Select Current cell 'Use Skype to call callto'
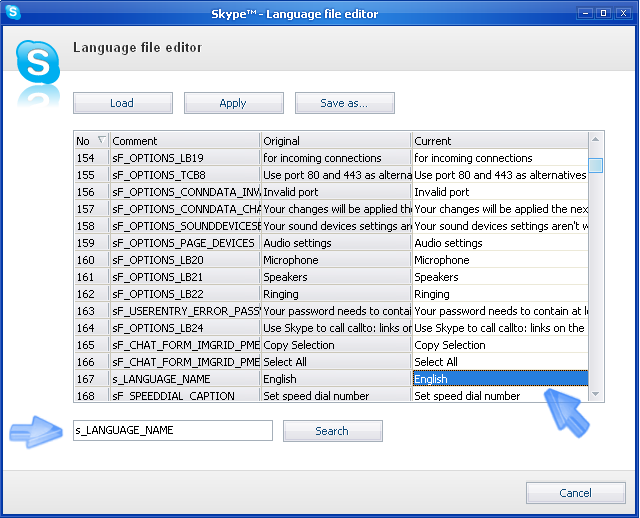This screenshot has height=518, width=640. (500, 328)
